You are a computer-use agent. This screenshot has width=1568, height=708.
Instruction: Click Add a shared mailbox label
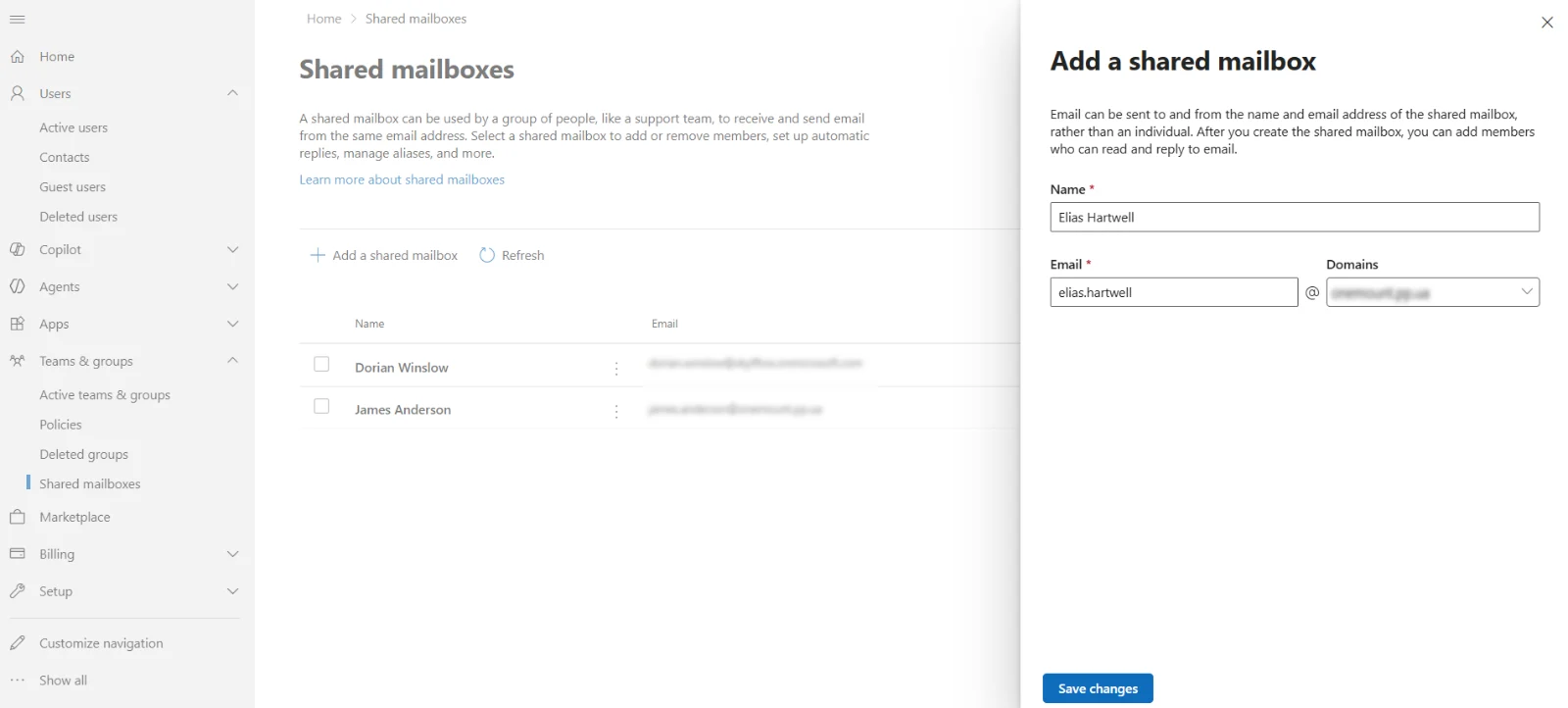pos(395,255)
